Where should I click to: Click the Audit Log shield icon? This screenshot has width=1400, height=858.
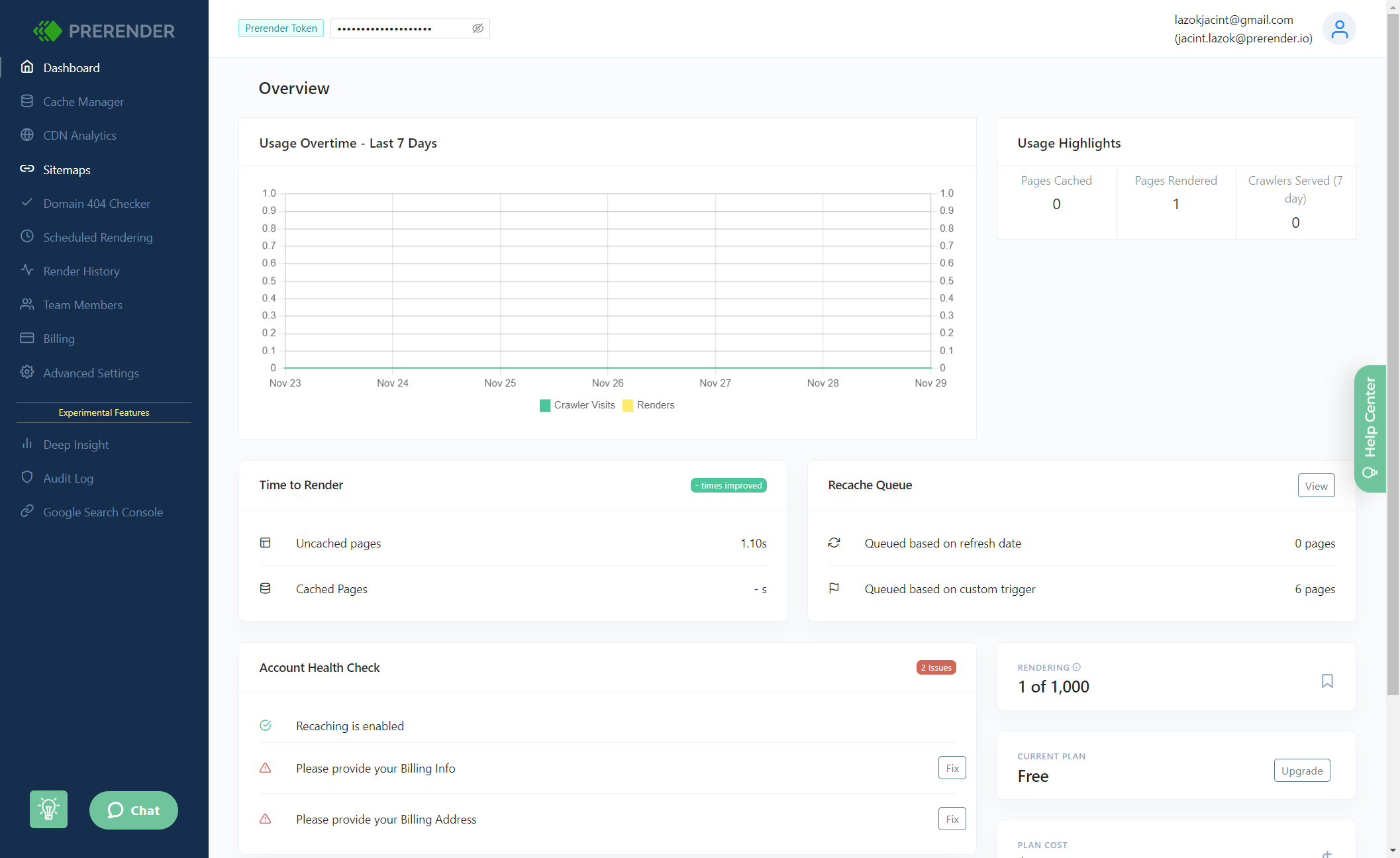27,477
